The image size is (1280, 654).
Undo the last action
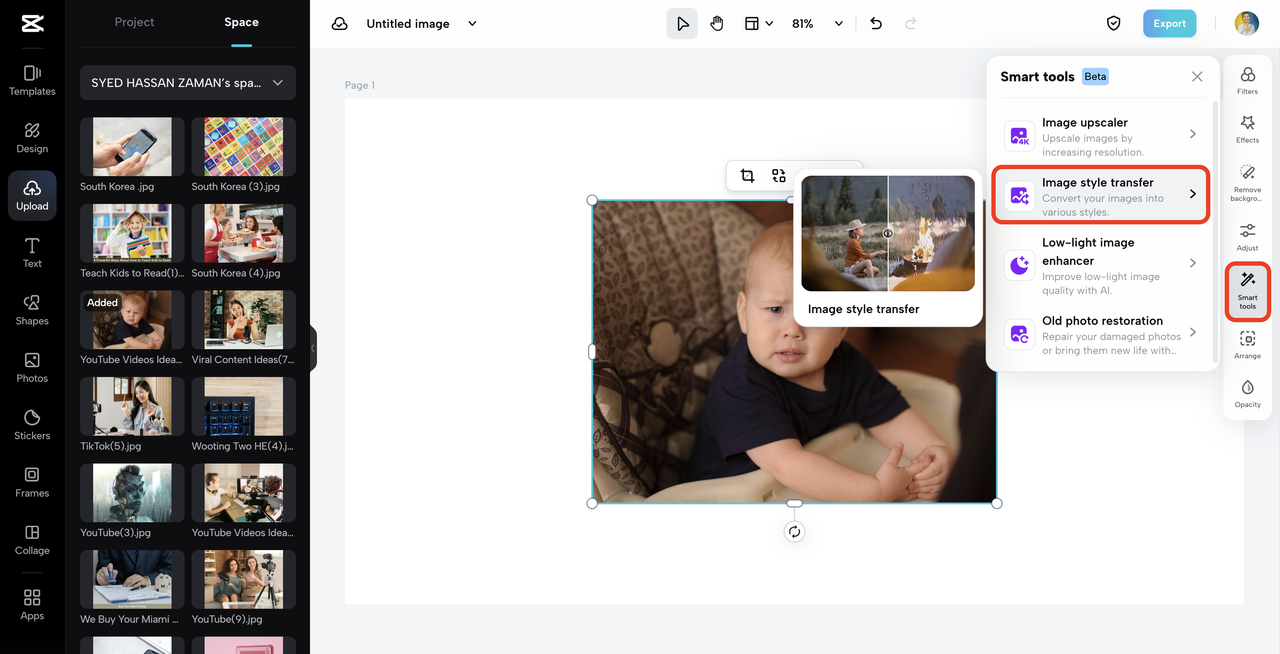tap(876, 23)
